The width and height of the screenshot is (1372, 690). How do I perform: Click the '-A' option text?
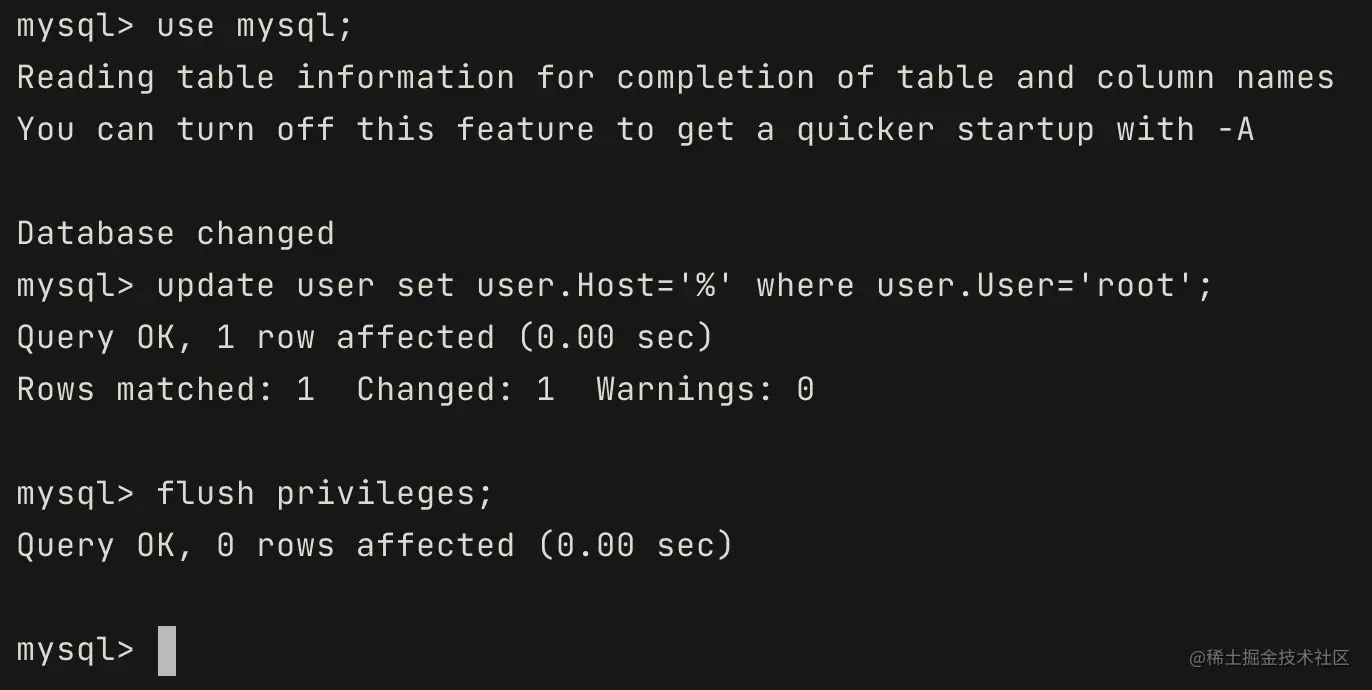(1235, 130)
